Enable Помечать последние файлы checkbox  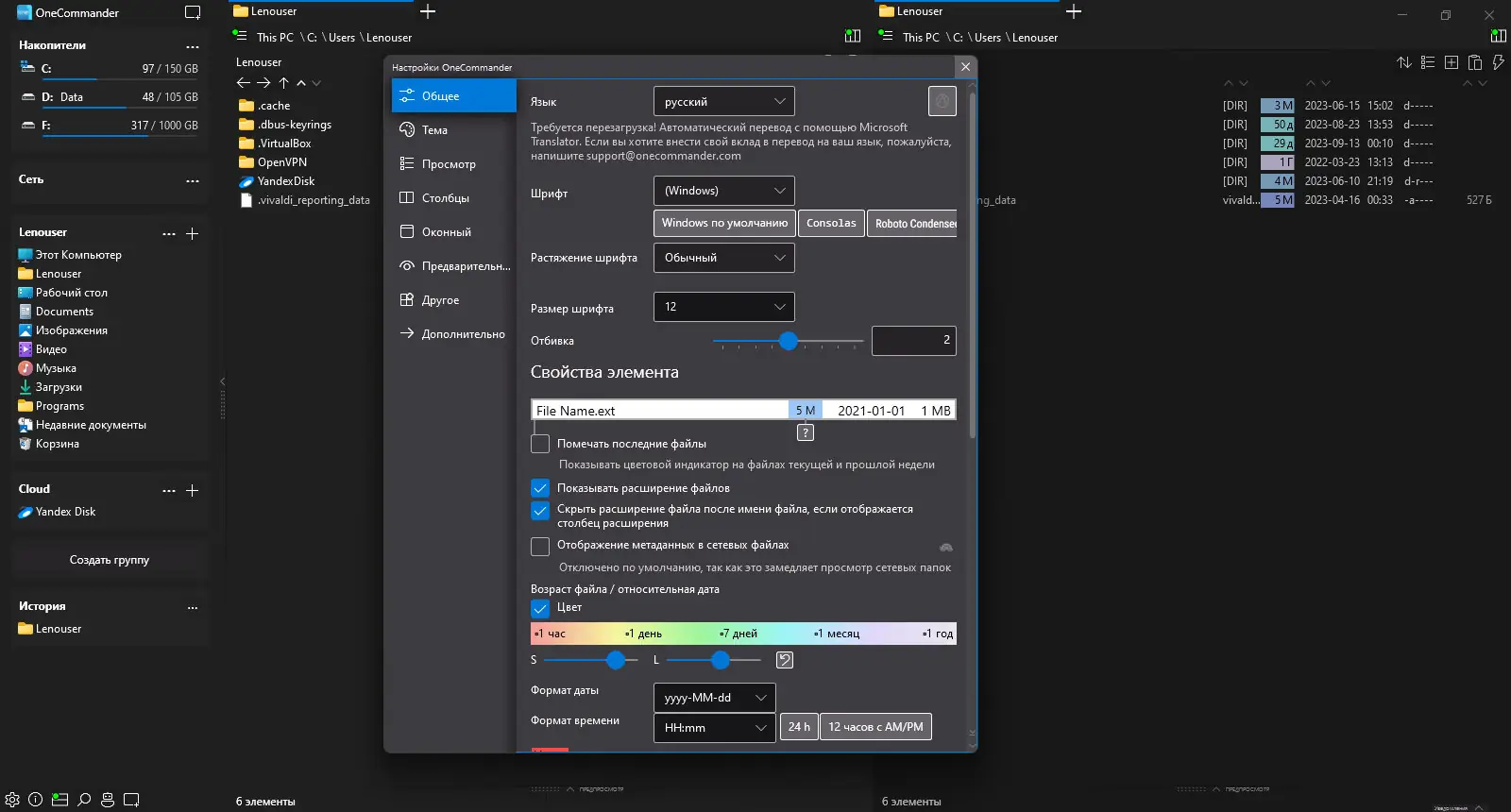click(x=540, y=444)
